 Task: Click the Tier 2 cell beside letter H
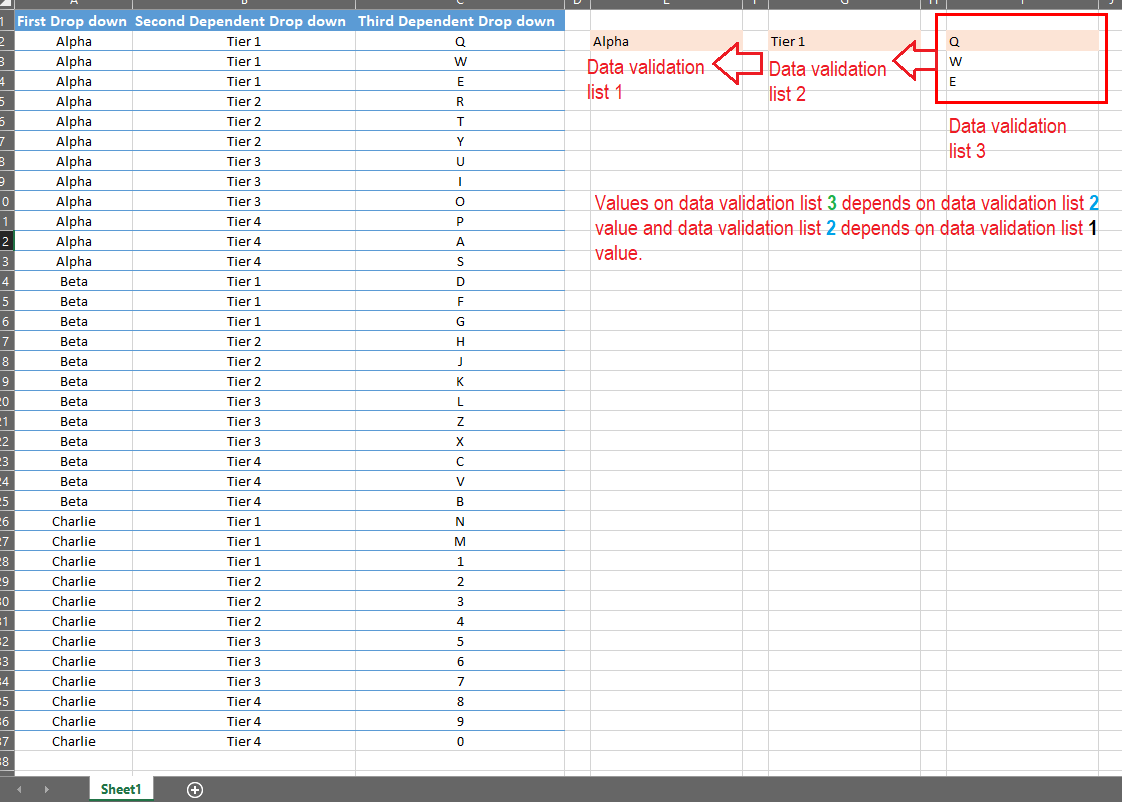click(244, 342)
